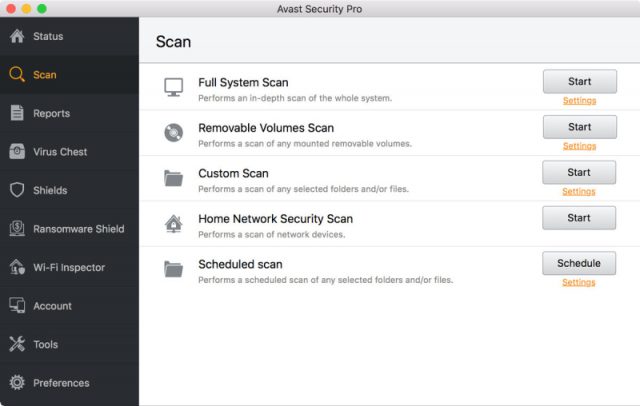
Task: Open Settings link under Schedule button
Action: 579,282
